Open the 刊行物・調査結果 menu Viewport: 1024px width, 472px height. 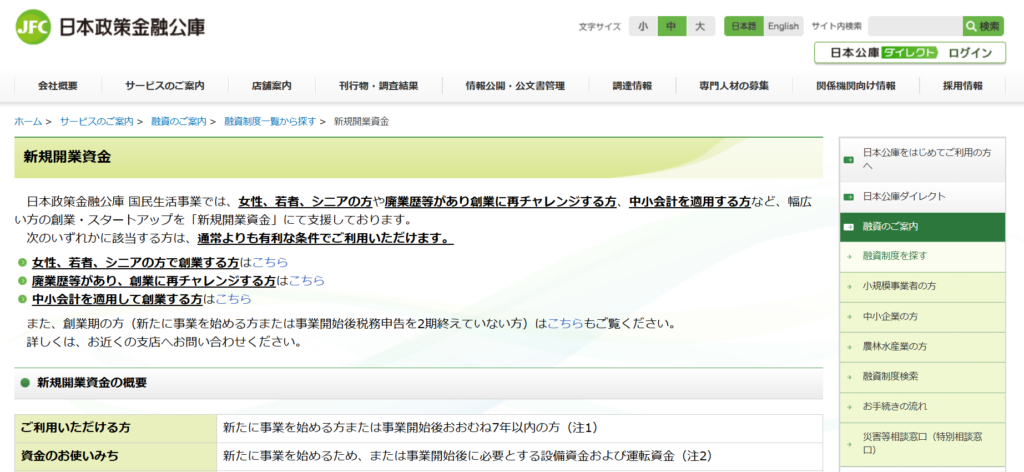[x=379, y=86]
